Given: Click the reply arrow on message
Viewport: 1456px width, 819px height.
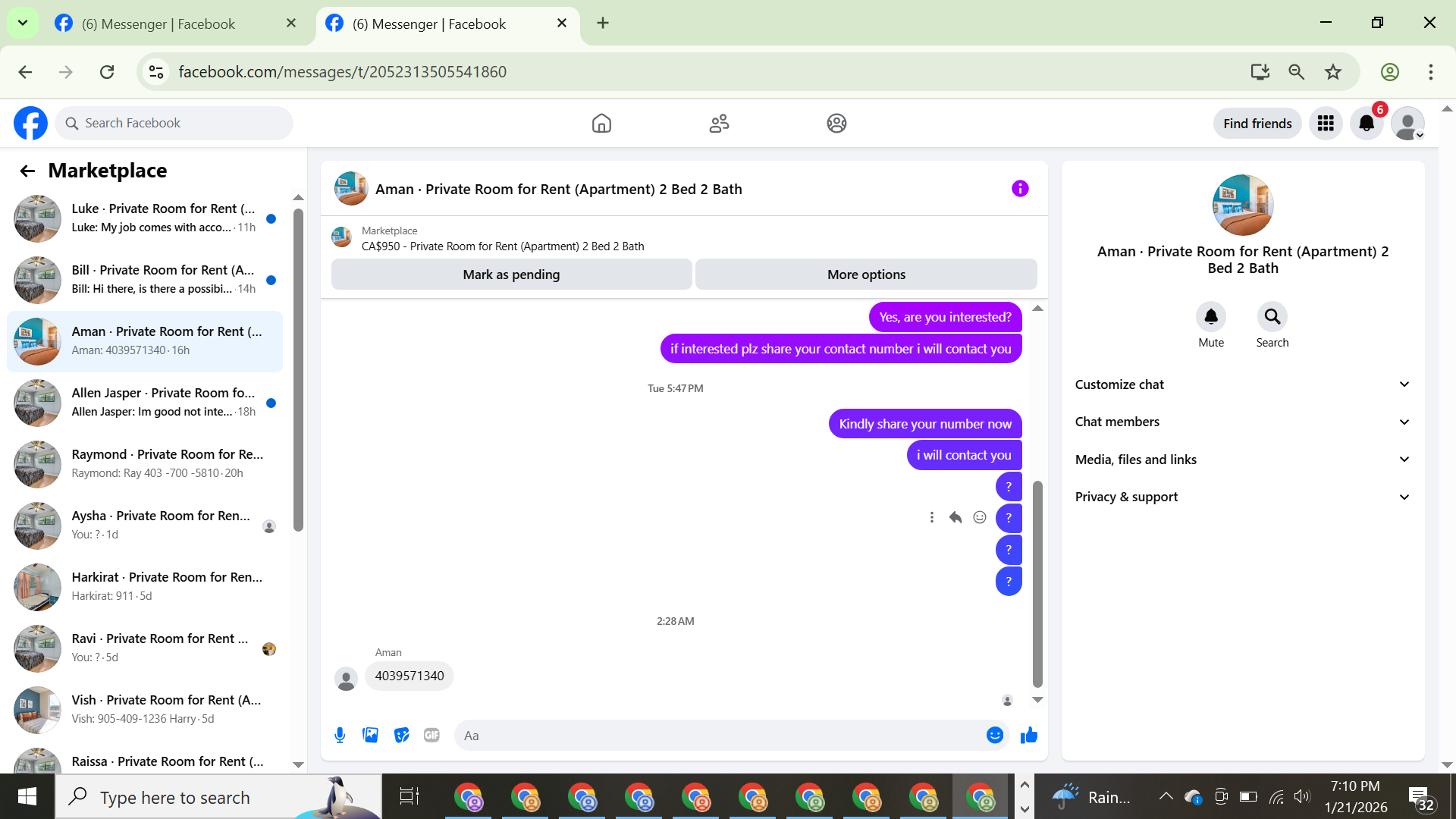Looking at the screenshot, I should pyautogui.click(x=955, y=517).
